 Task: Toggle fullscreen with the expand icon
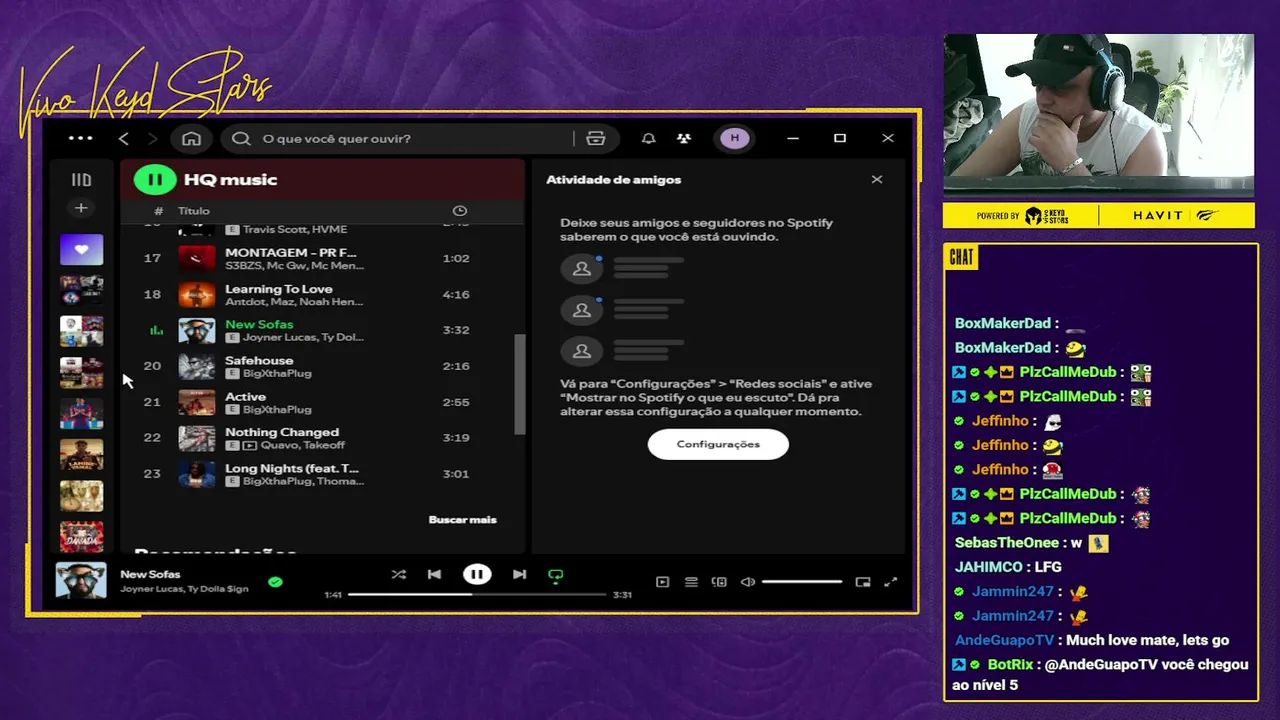[891, 582]
